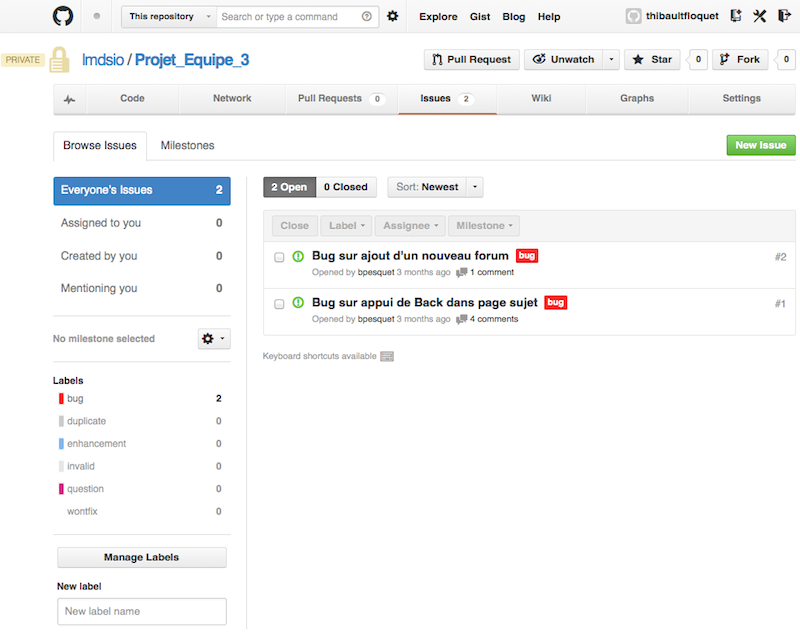
Task: Open the Pulse activity tab icon
Action: 69,99
